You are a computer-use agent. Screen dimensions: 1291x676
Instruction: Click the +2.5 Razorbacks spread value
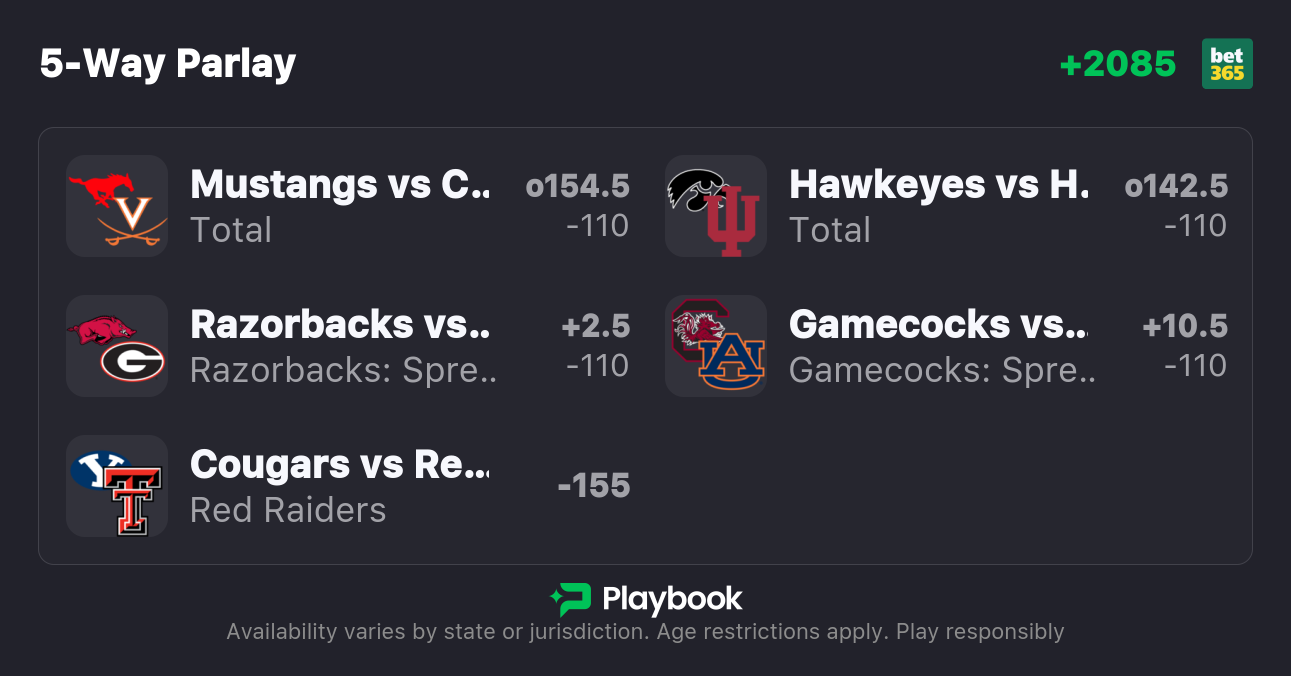(596, 326)
